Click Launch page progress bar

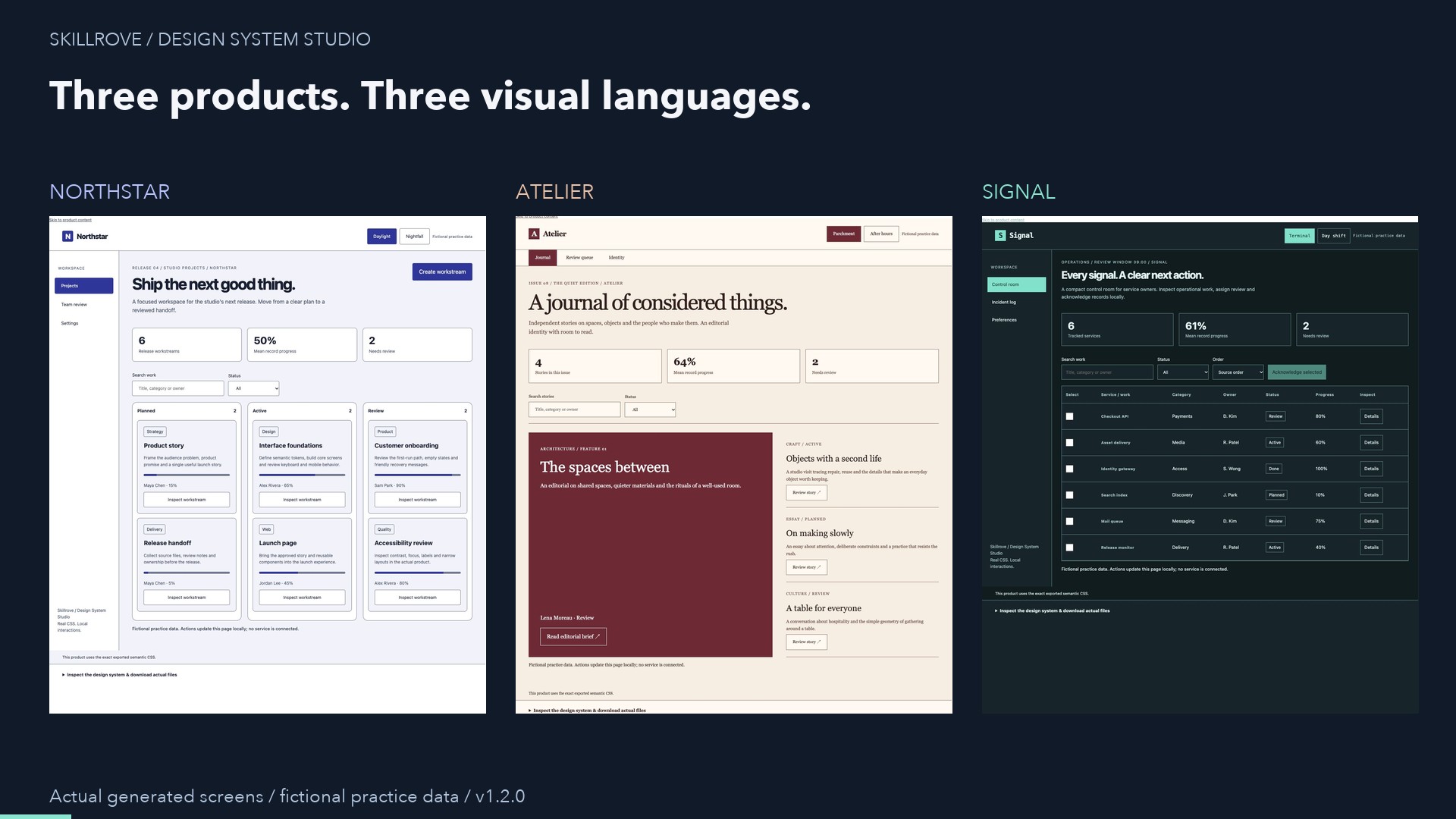[302, 573]
